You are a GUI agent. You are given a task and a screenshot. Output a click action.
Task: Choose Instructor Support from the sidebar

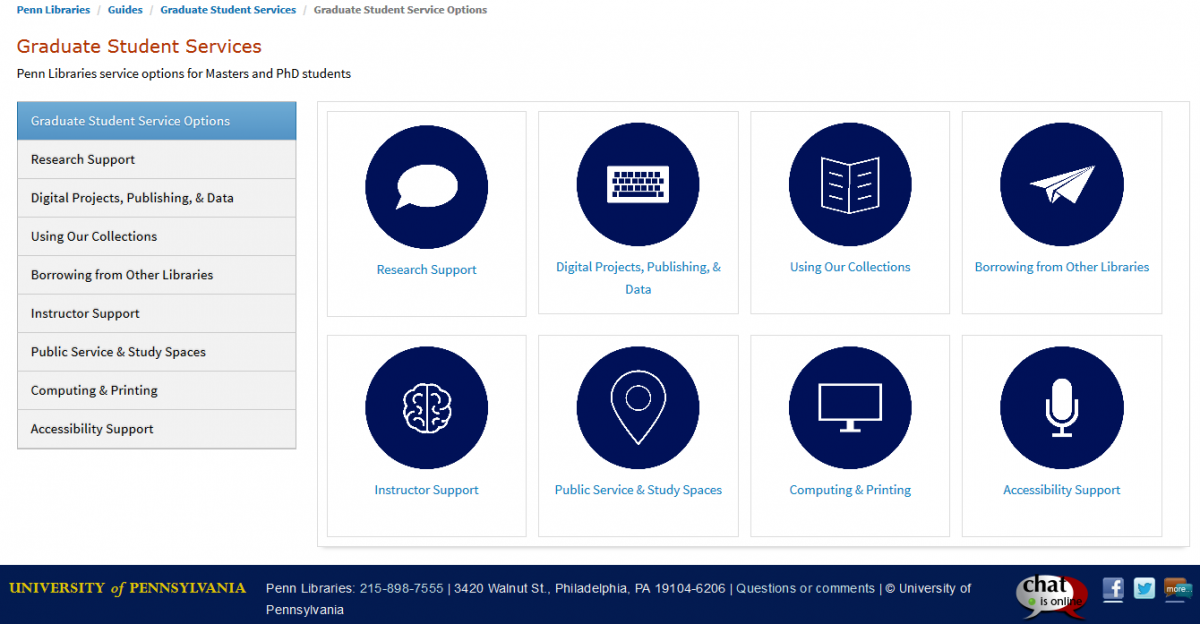(x=157, y=314)
